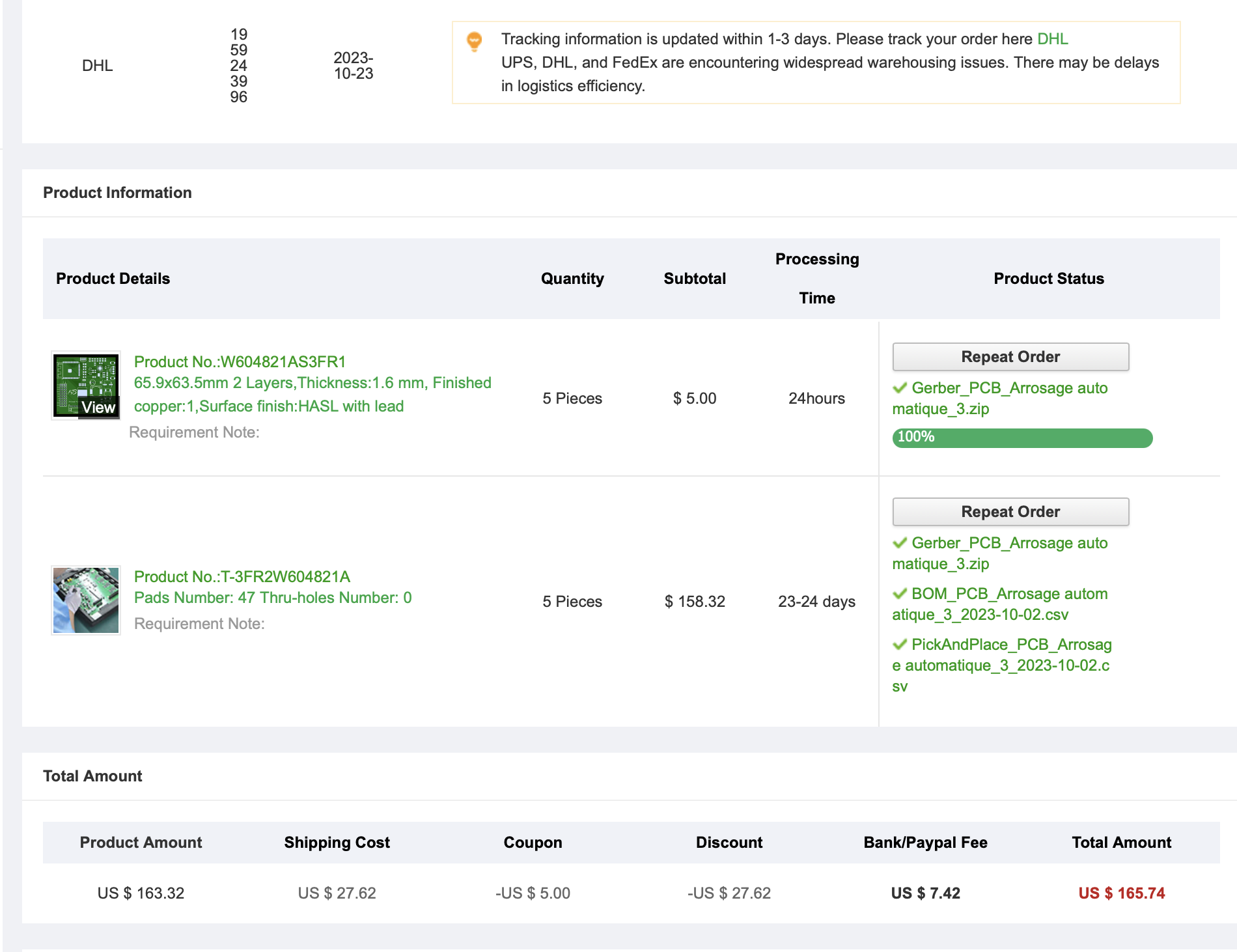The height and width of the screenshot is (952, 1237).
Task: Click the lightbulb tip icon in tracking notice
Action: (475, 42)
